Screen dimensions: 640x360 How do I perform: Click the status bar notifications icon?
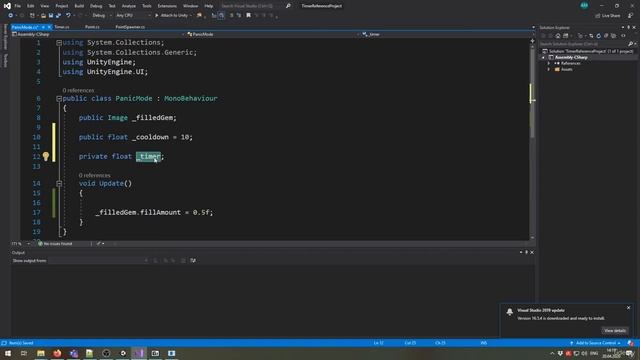coord(631,343)
